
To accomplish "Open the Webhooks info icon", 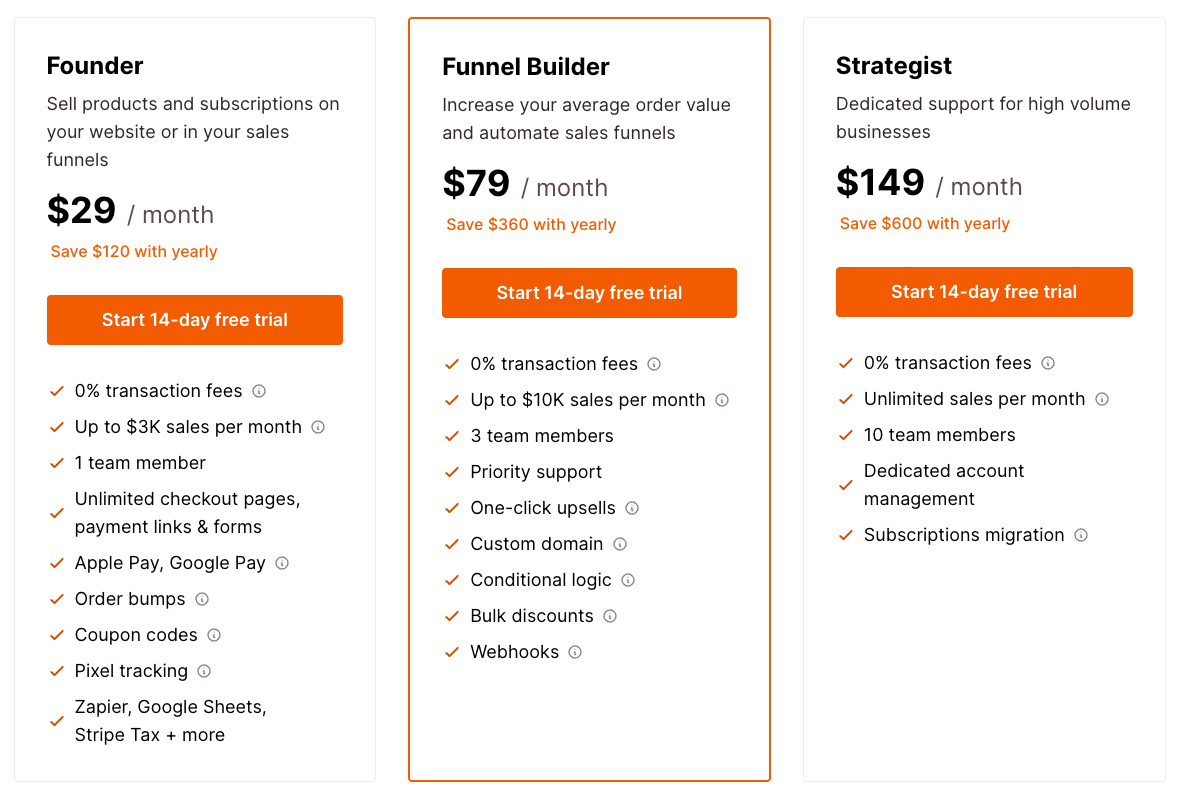I will [x=575, y=652].
